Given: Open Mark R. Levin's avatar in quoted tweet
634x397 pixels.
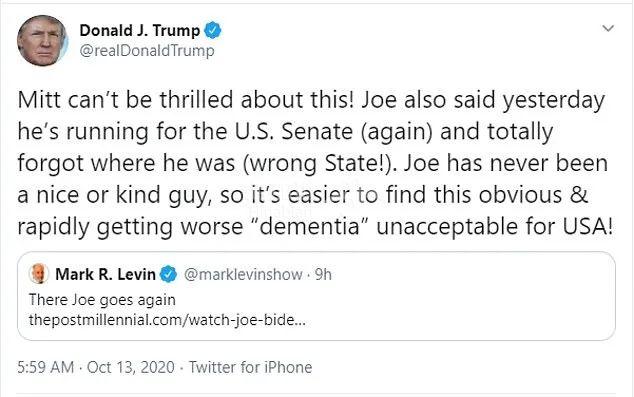Looking at the screenshot, I should 39,274.
